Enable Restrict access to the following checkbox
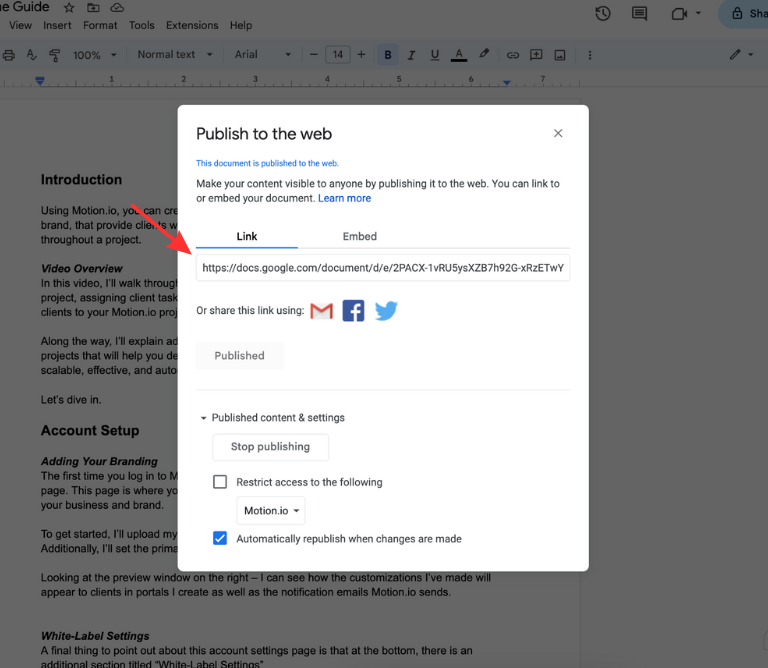 (220, 482)
